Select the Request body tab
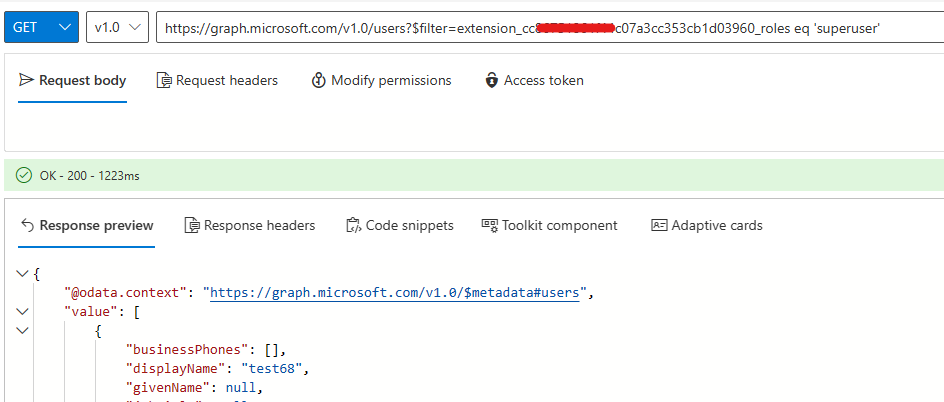Image resolution: width=944 pixels, height=402 pixels. [x=72, y=81]
